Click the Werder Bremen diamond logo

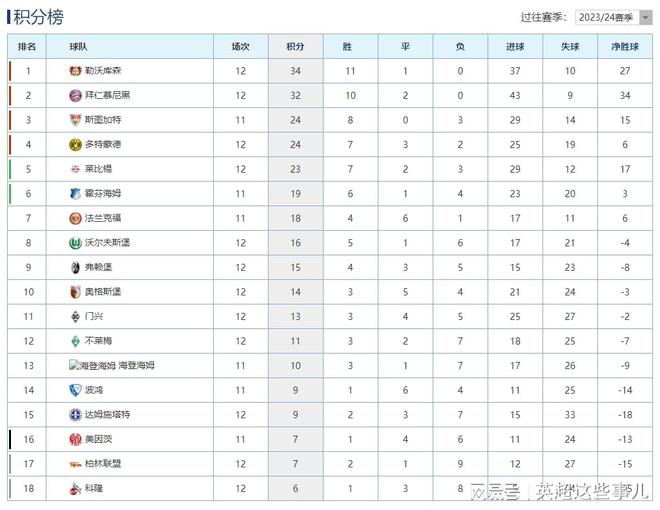click(x=75, y=341)
